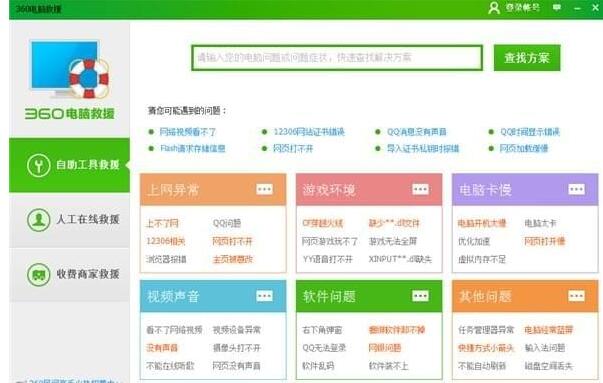Open 摄像头打不开 in 视频声音 card
Viewport: 603px width, 383px height.
(x=237, y=348)
